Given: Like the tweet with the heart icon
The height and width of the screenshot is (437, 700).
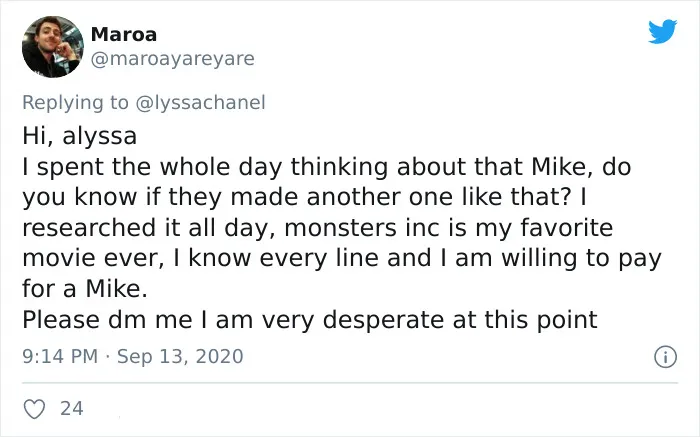Looking at the screenshot, I should [34, 408].
